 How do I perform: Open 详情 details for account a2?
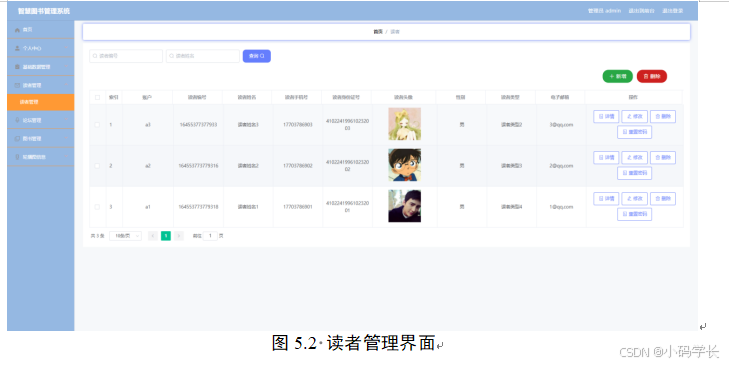(606, 158)
